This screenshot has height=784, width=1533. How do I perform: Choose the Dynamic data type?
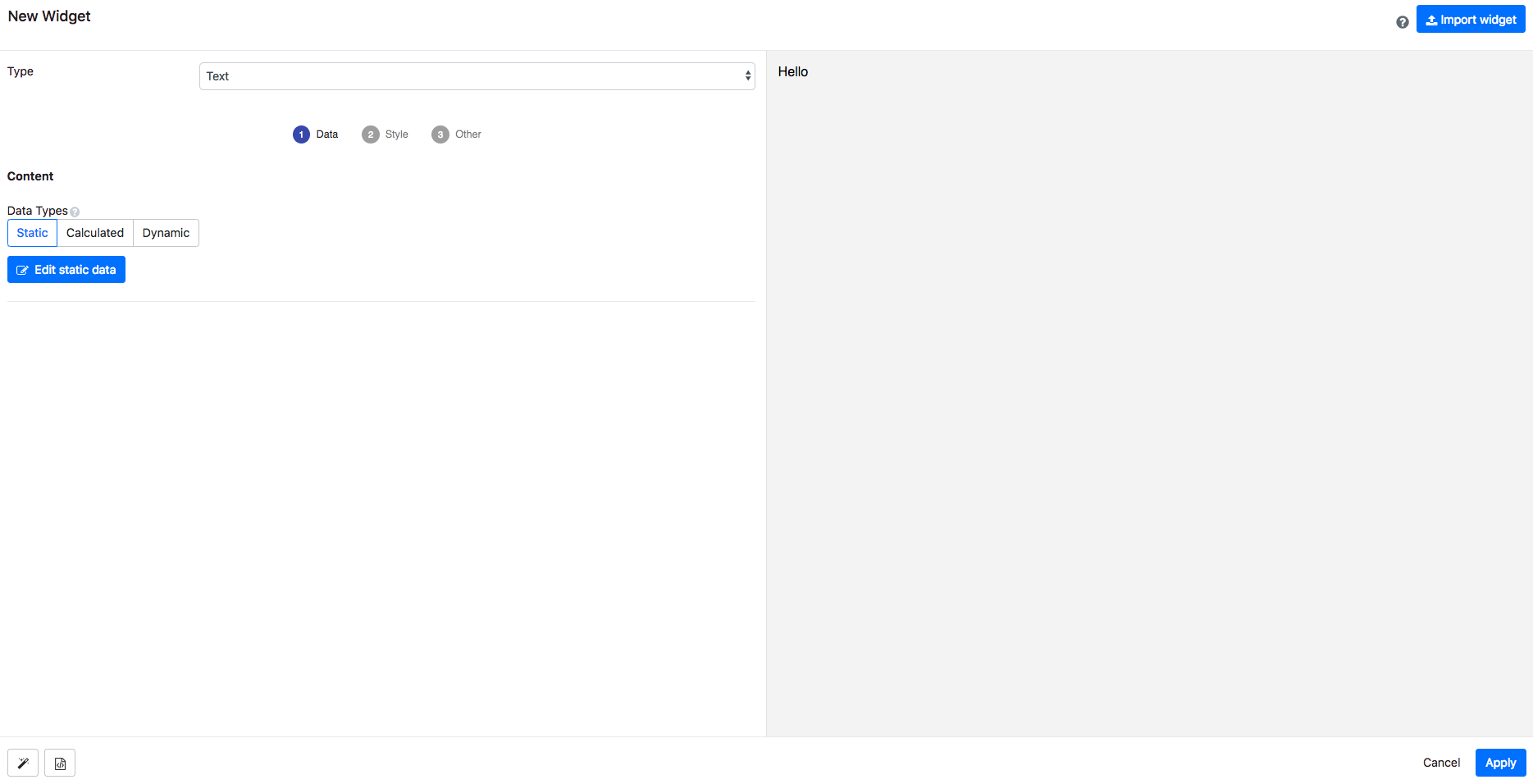coord(166,233)
